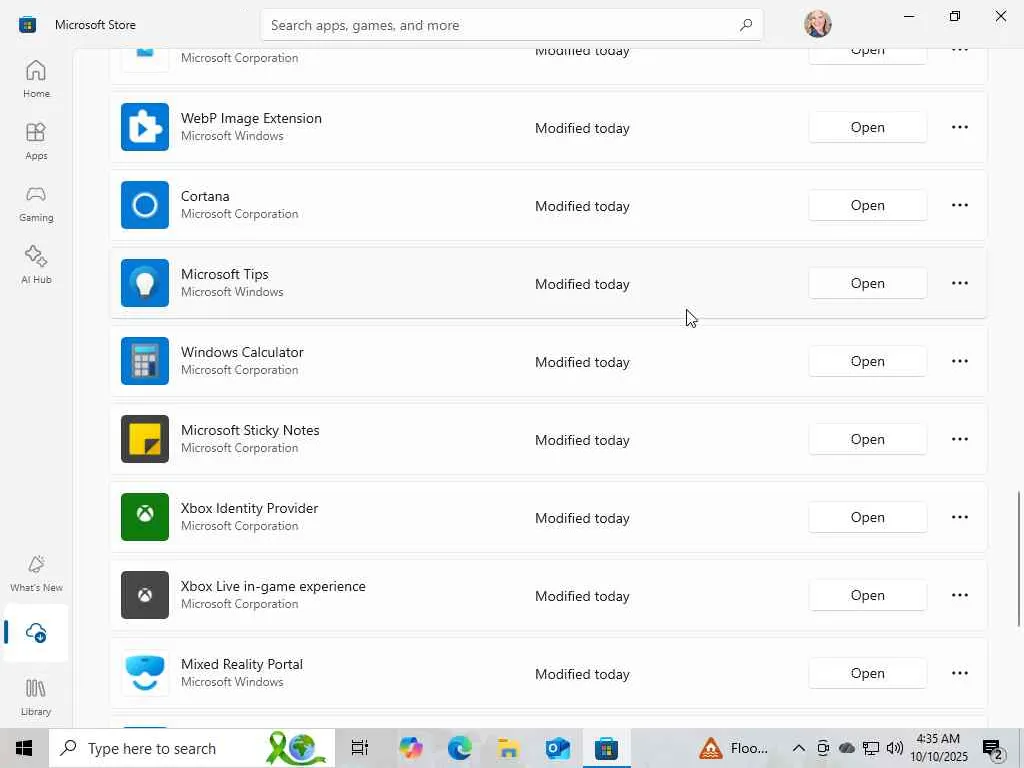Click the network icon in system tray

click(x=871, y=748)
